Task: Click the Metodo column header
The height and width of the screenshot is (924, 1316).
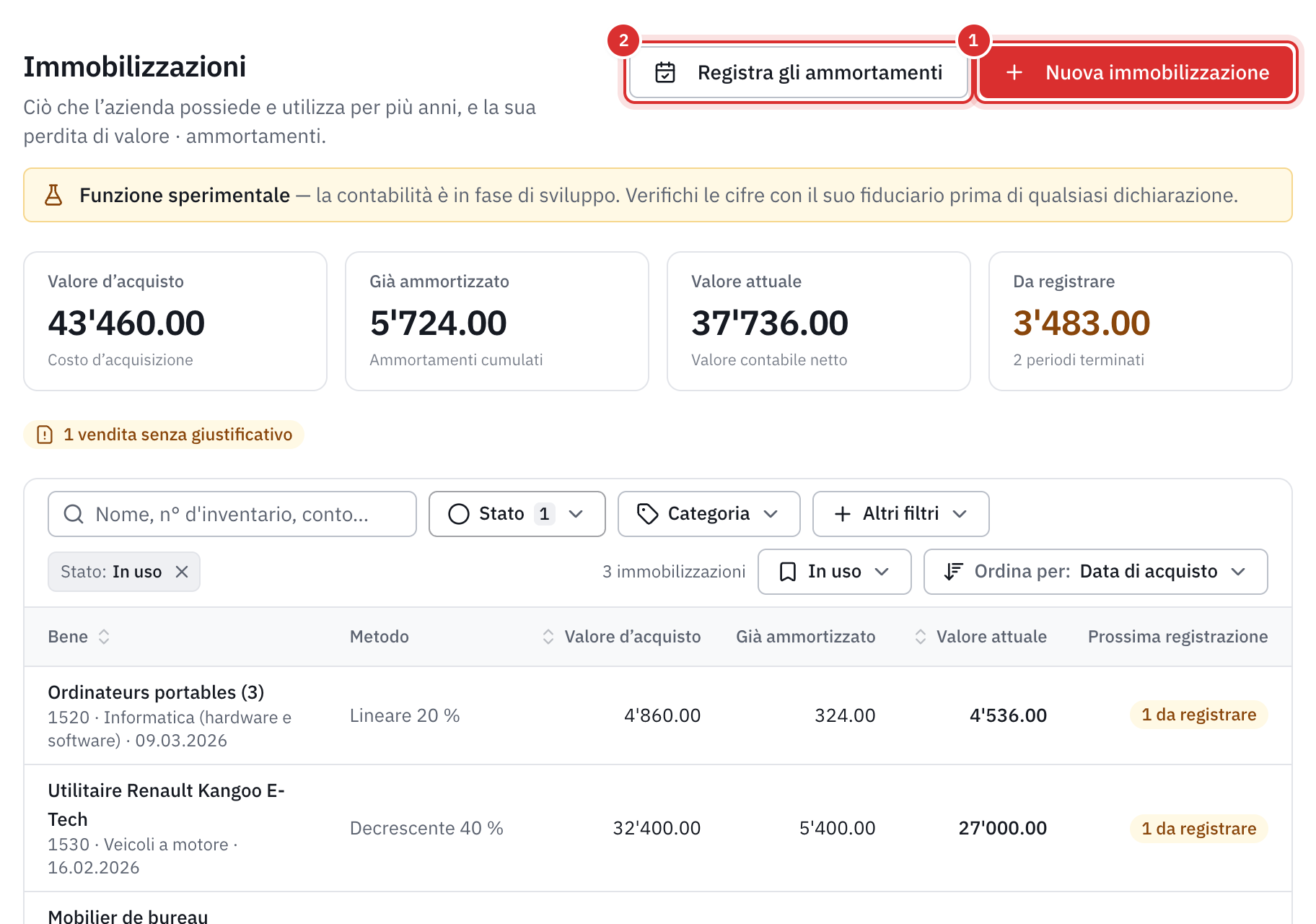Action: (x=380, y=637)
